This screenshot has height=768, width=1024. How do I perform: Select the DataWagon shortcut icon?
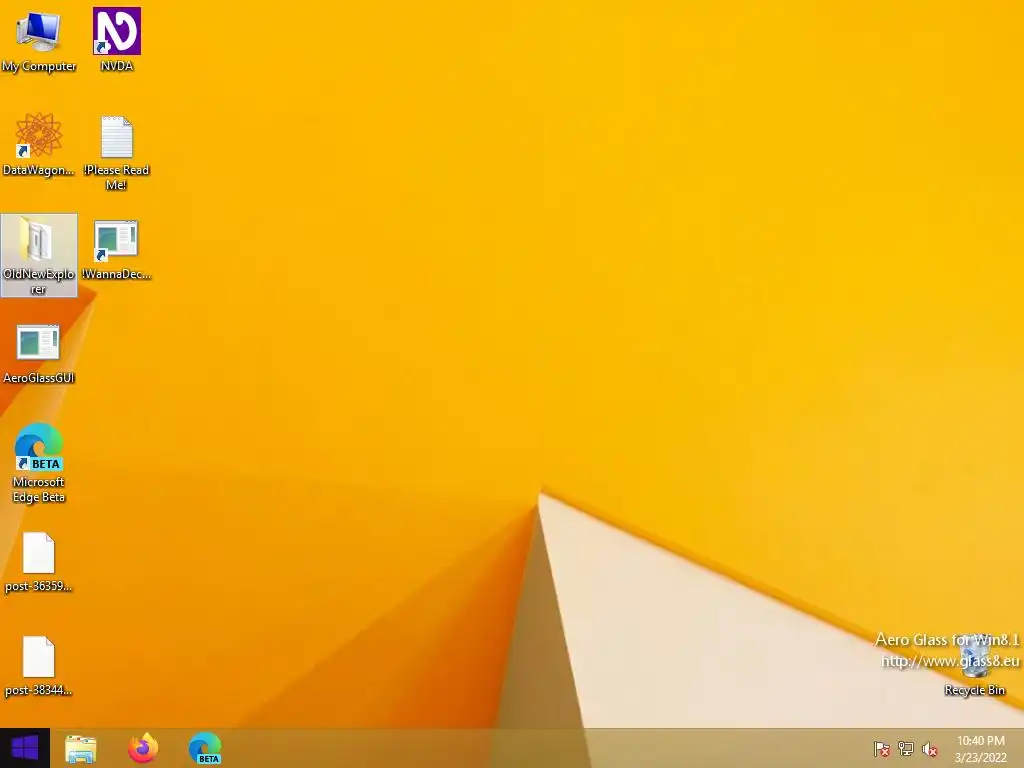pos(39,144)
